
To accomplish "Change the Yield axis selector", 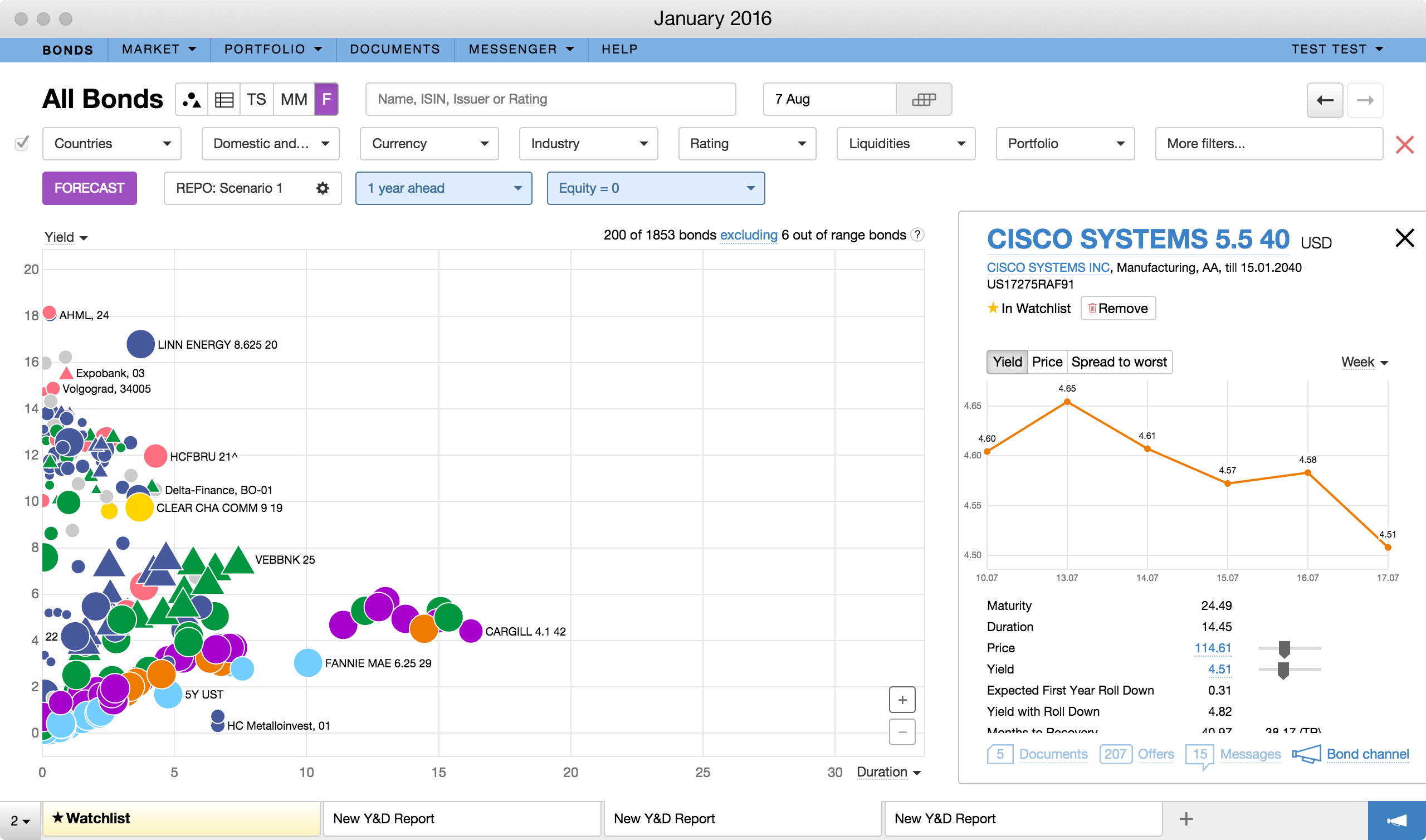I will [x=66, y=237].
